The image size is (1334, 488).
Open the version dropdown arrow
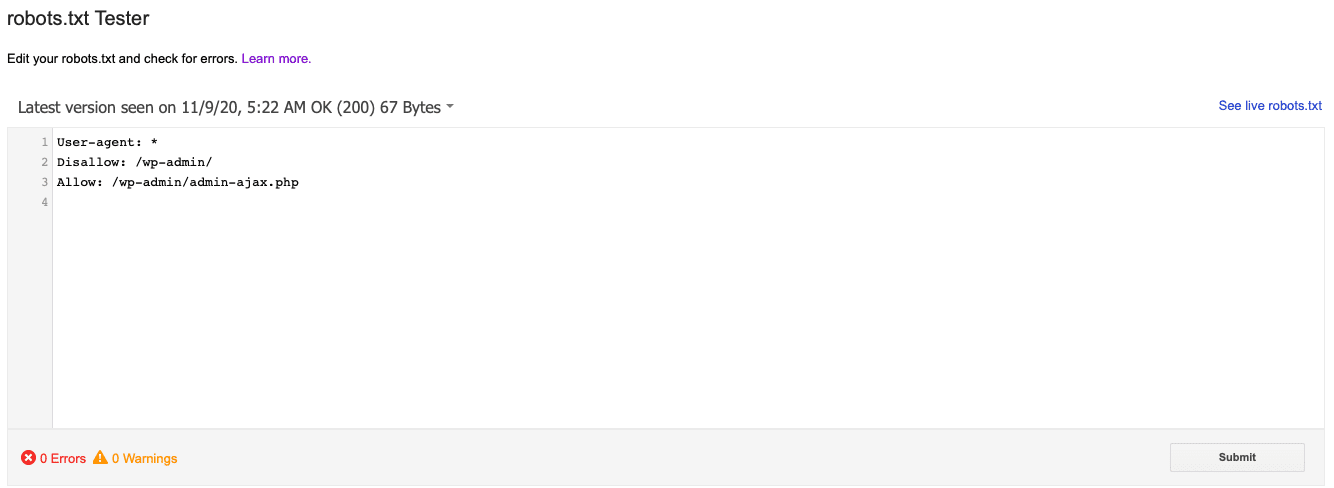coord(450,107)
